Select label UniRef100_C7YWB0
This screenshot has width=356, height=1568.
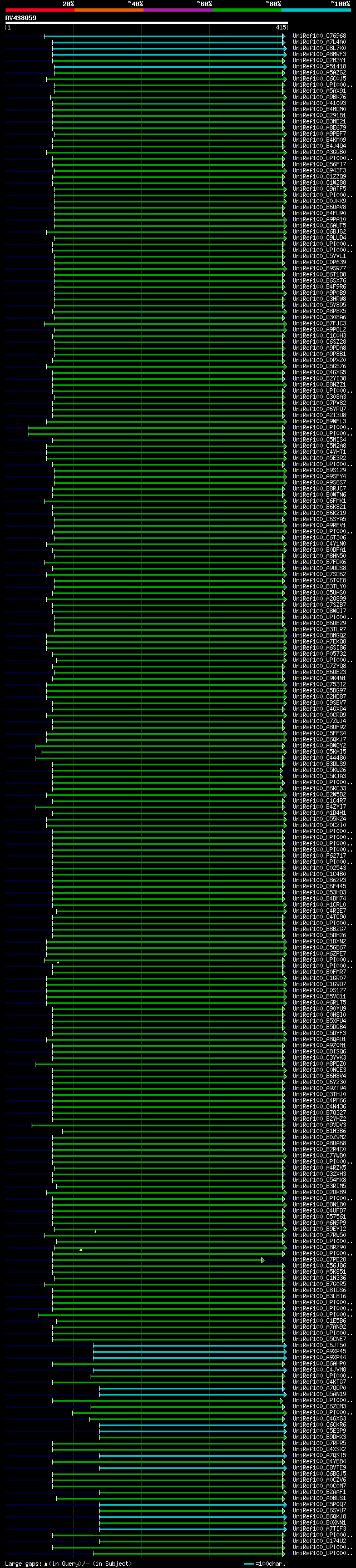coord(319,1155)
